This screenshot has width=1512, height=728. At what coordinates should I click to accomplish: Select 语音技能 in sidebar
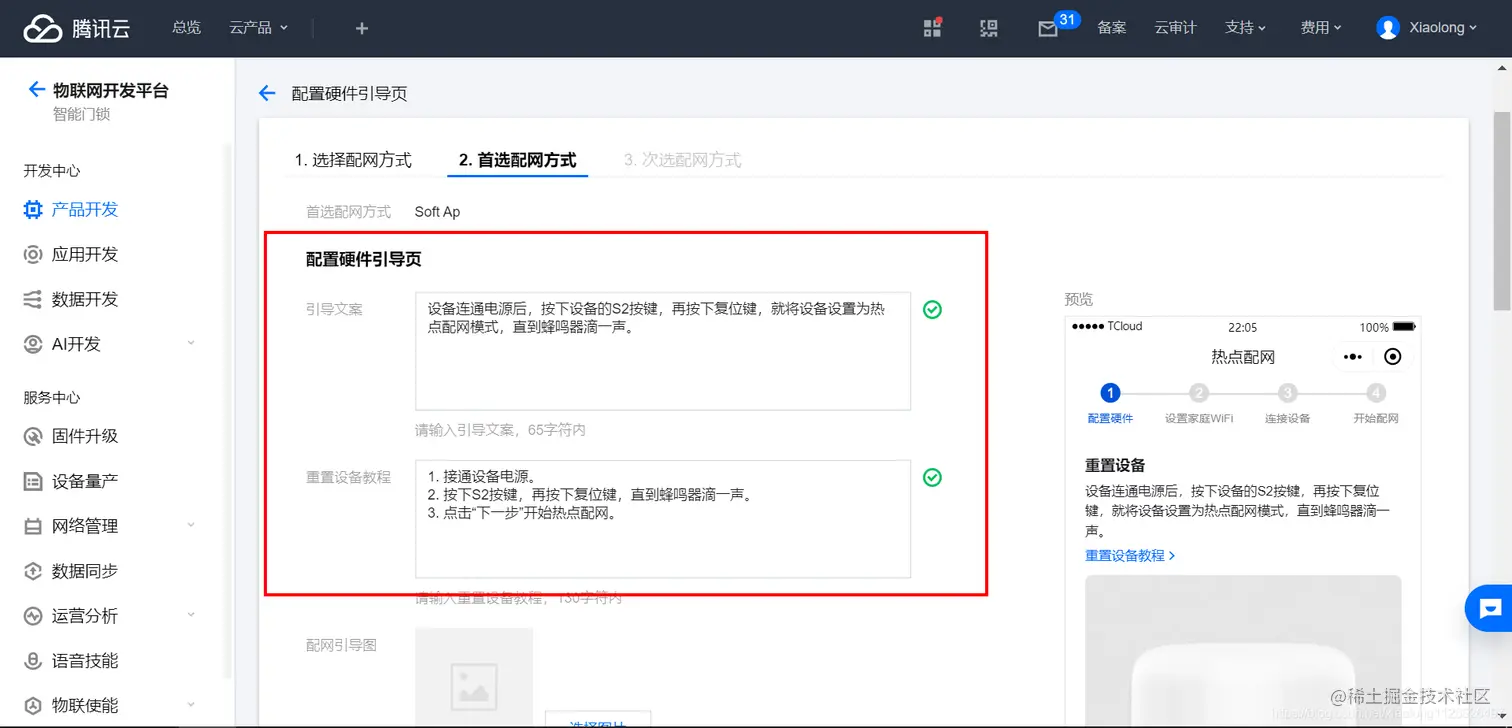pos(85,660)
